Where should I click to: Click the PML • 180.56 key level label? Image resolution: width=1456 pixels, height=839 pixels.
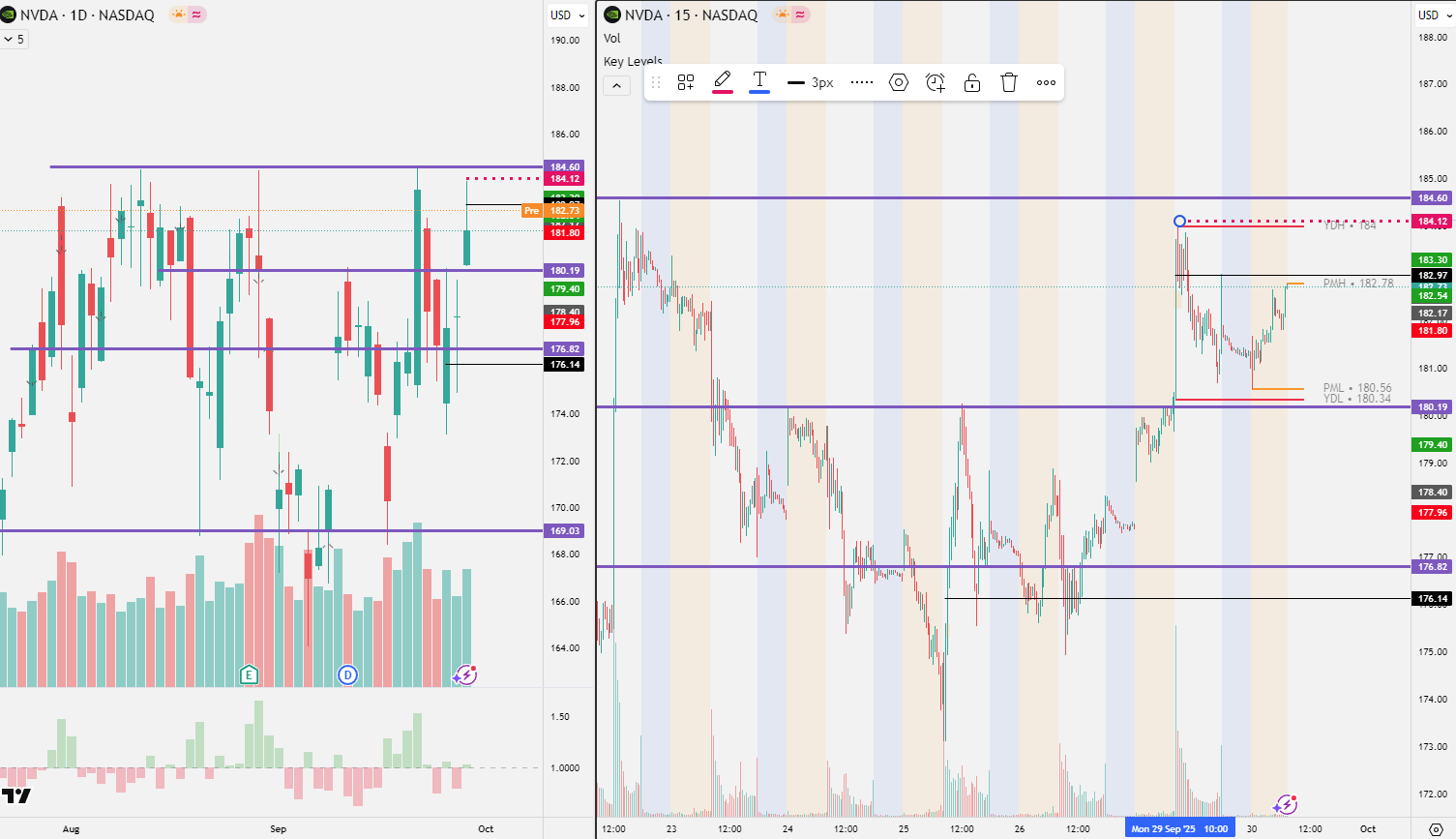pyautogui.click(x=1357, y=388)
